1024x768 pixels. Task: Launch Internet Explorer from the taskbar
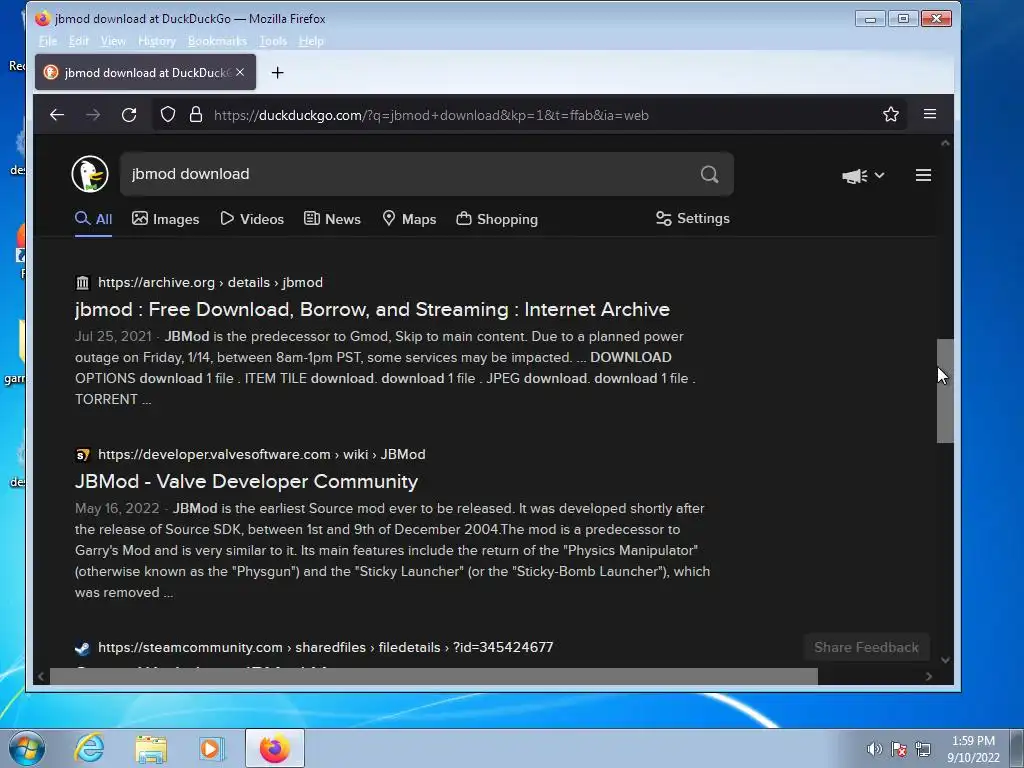point(89,748)
